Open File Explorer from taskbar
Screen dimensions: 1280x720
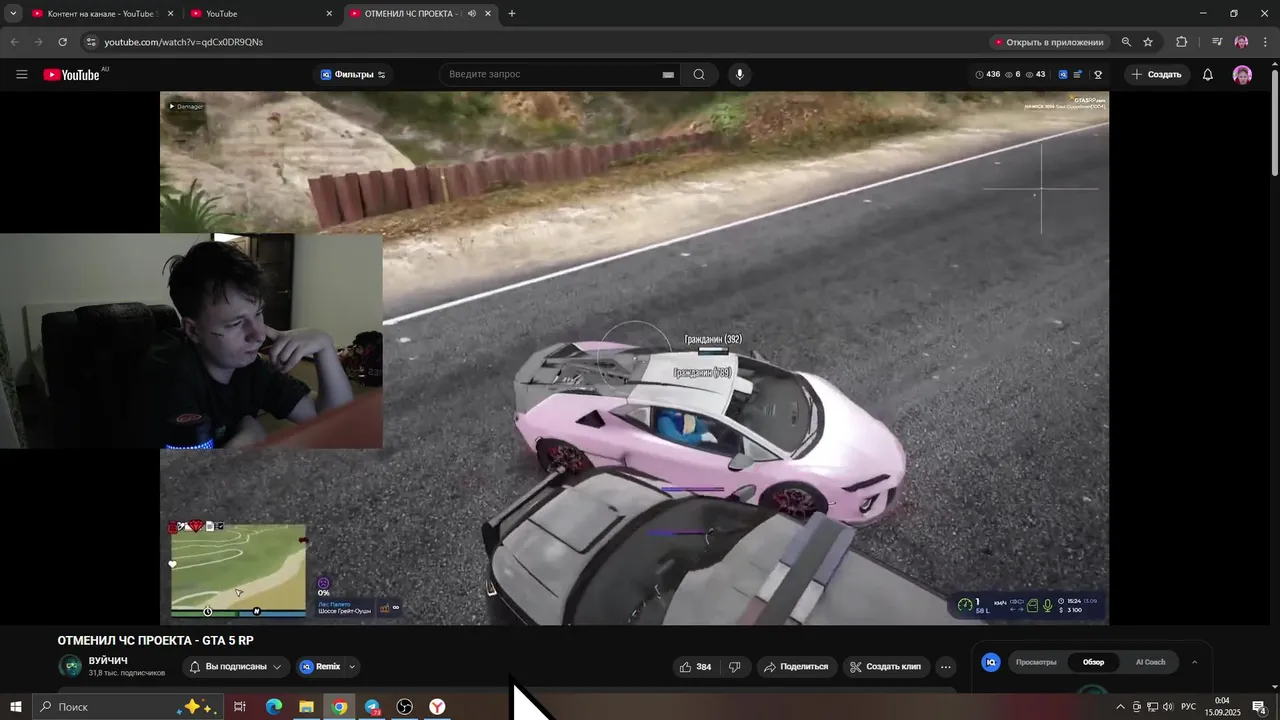(306, 707)
